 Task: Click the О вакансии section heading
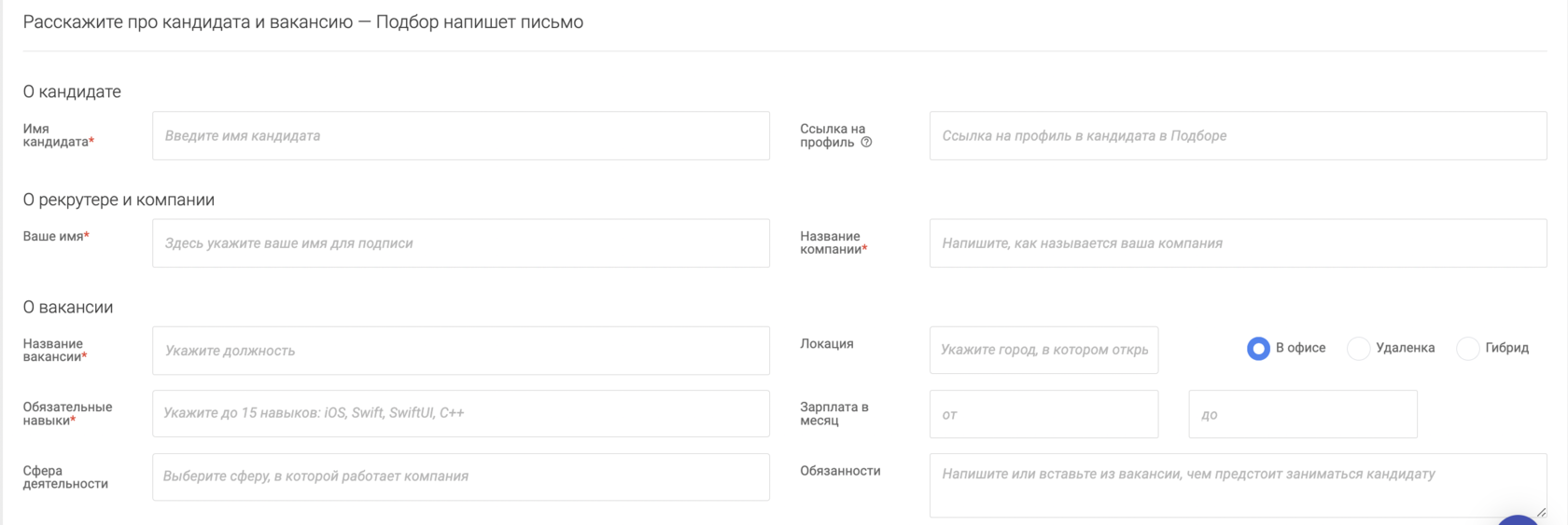click(x=68, y=307)
